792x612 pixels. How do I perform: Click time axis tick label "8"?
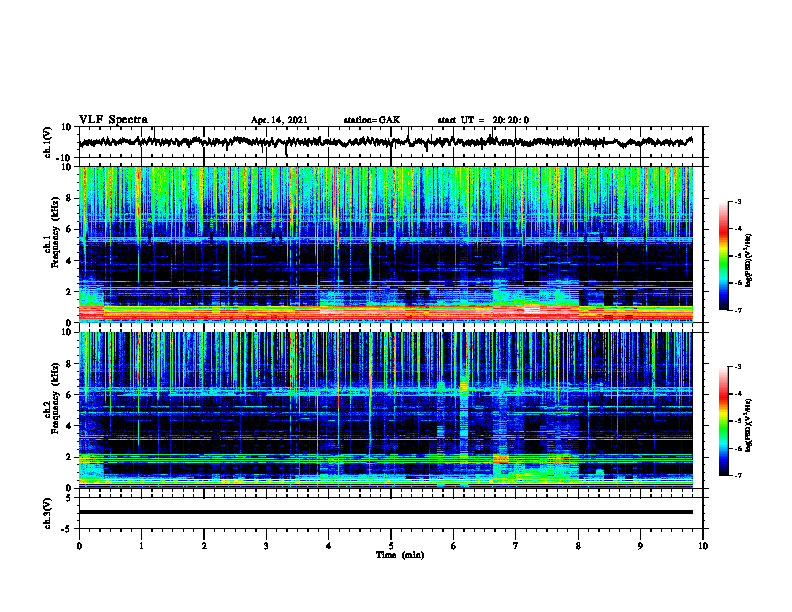pos(578,546)
